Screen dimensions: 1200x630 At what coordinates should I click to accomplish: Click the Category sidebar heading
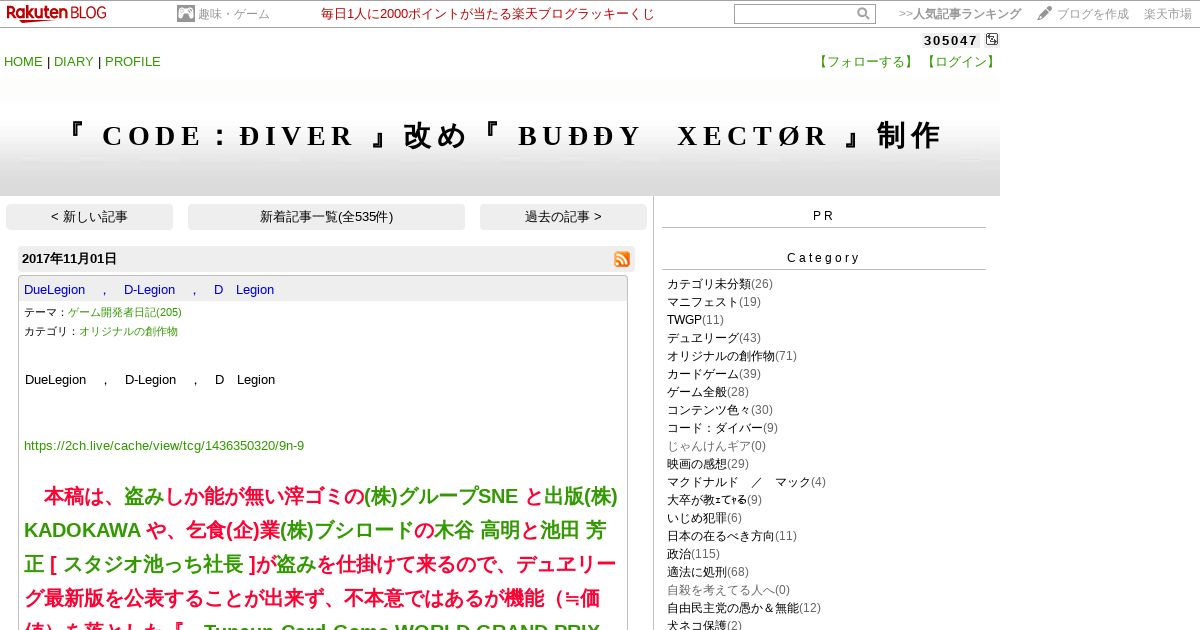click(823, 258)
